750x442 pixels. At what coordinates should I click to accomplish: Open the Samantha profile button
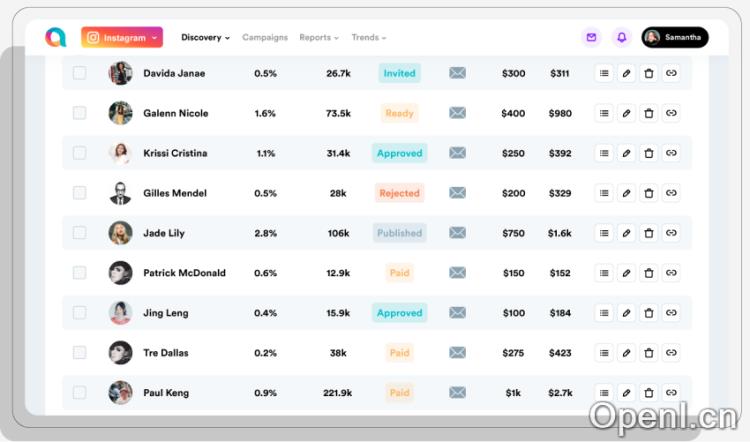pyautogui.click(x=675, y=37)
